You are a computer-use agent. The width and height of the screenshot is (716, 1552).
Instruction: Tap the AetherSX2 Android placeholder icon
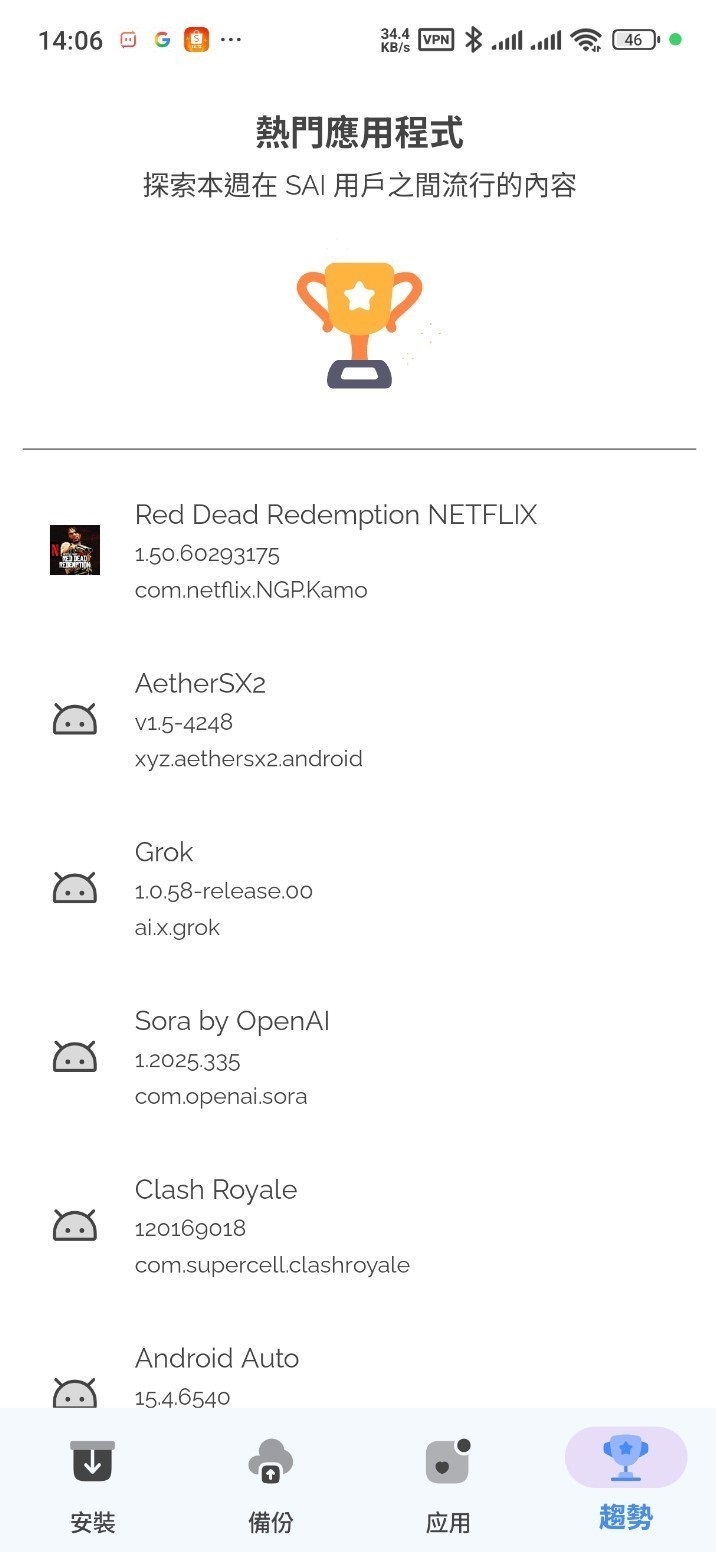coord(75,719)
